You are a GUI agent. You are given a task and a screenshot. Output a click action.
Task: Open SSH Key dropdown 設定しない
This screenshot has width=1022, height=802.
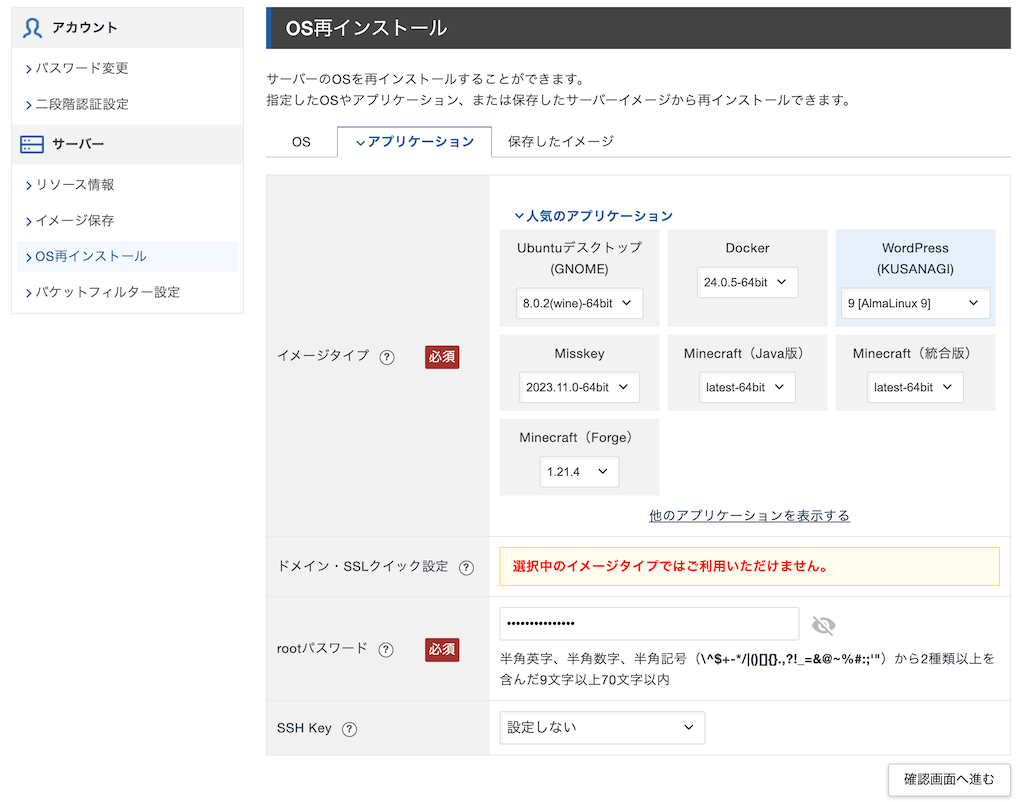point(602,728)
